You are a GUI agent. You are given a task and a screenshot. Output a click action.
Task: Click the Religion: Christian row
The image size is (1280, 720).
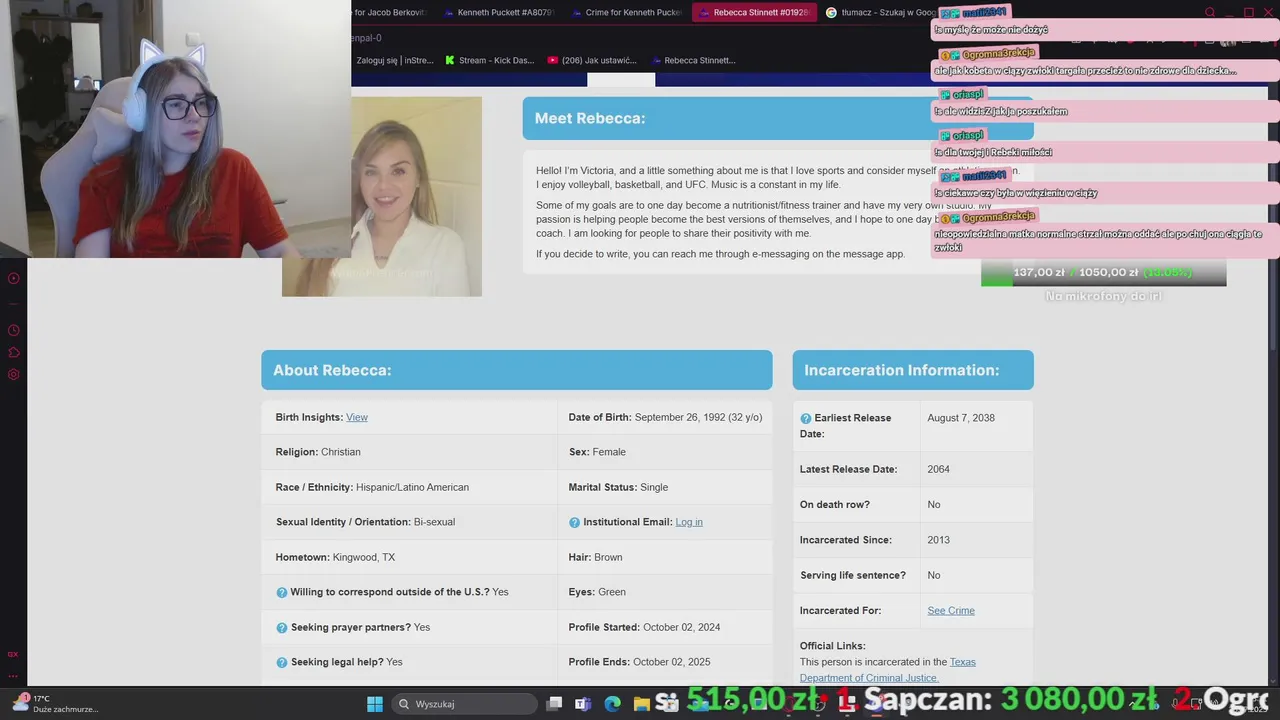[x=409, y=452]
